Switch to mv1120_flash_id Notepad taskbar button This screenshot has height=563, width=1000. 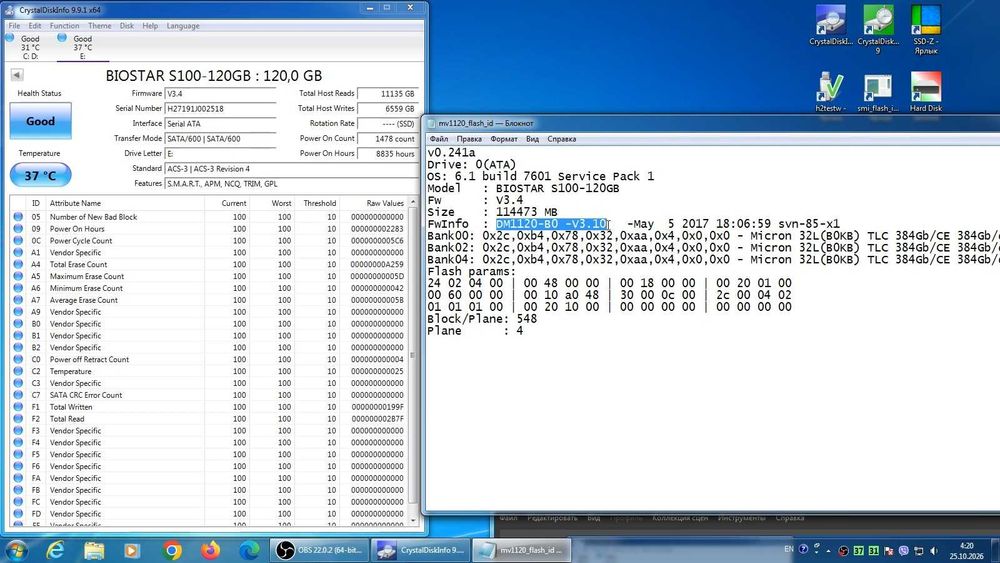click(522, 550)
